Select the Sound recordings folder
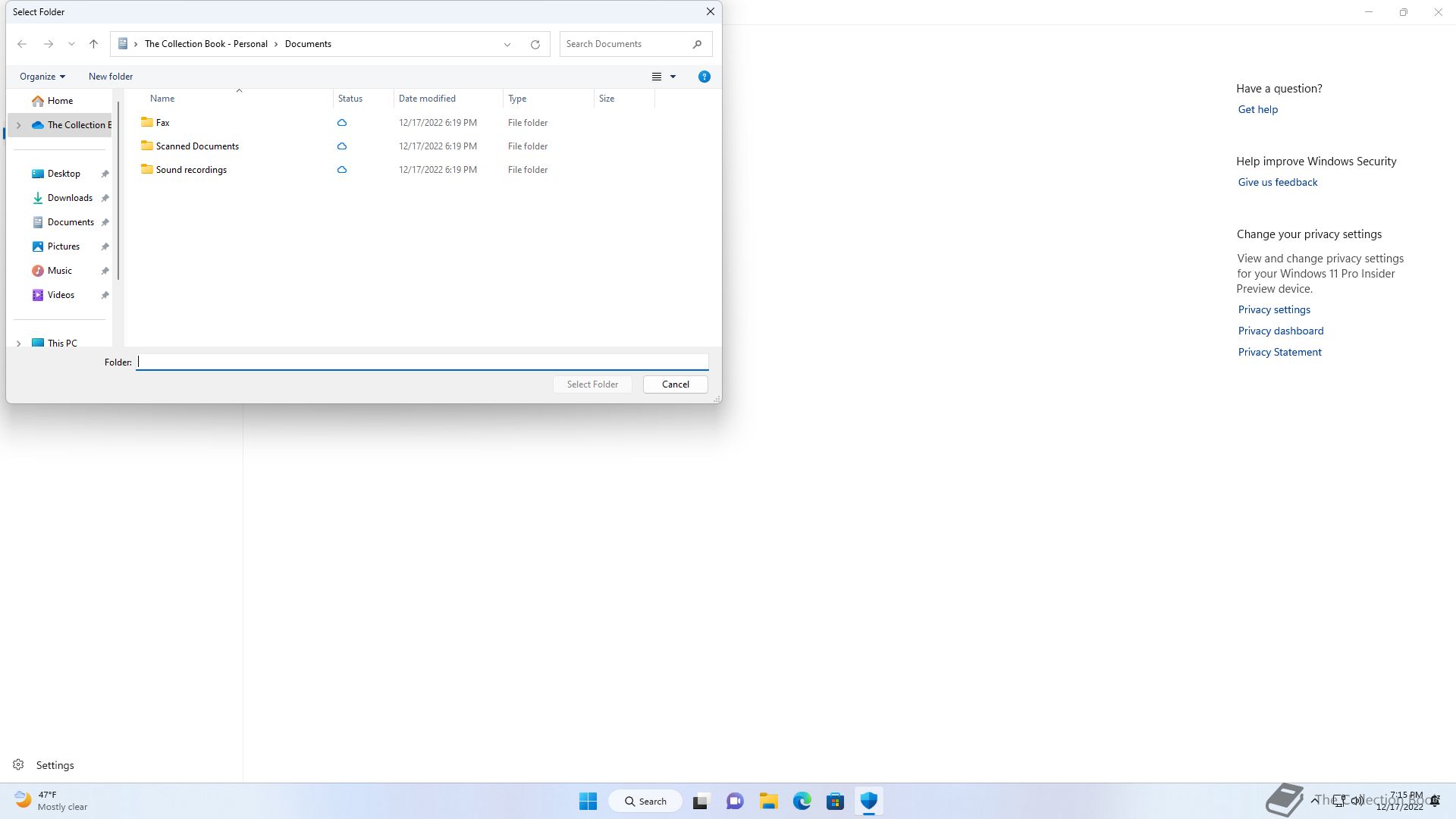The width and height of the screenshot is (1456, 819). [191, 170]
